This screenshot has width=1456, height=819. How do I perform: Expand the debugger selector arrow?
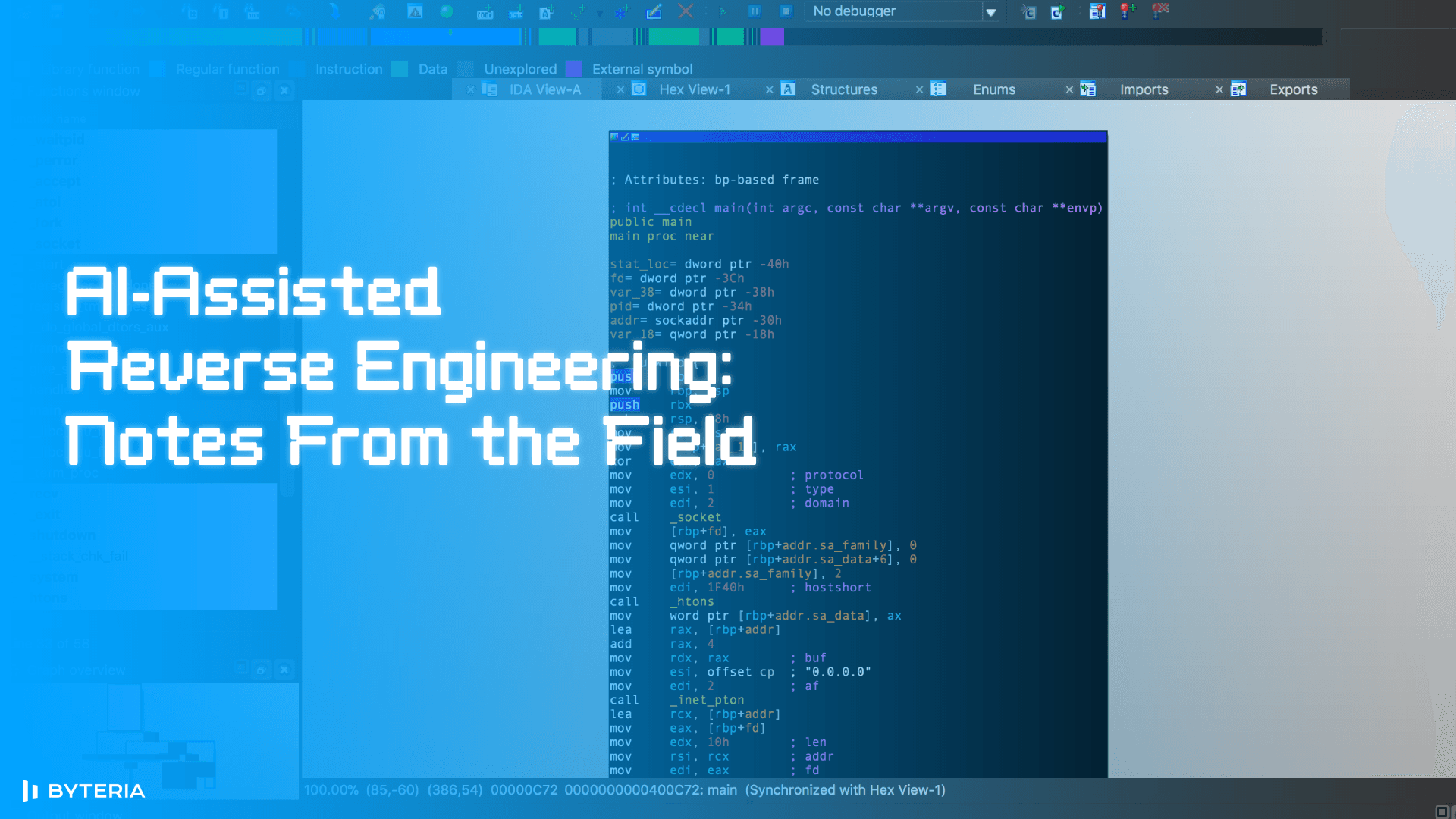point(990,12)
